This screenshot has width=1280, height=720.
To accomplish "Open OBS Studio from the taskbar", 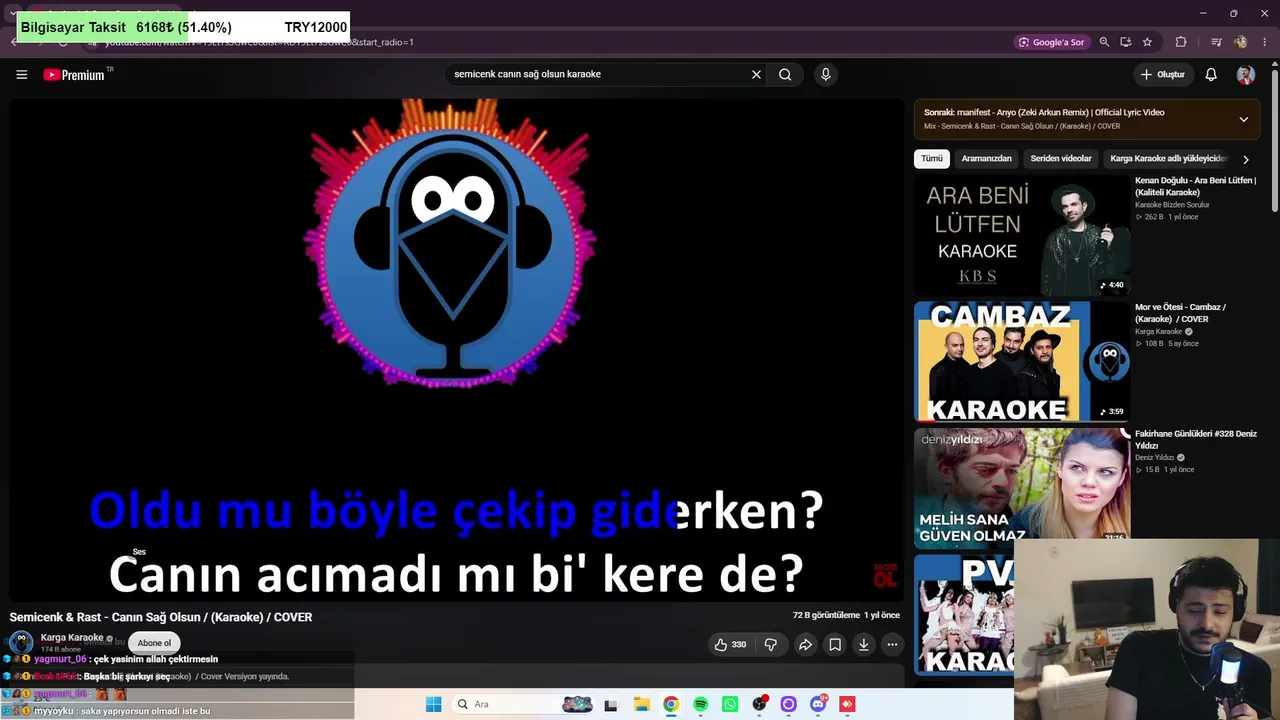I will click(759, 704).
